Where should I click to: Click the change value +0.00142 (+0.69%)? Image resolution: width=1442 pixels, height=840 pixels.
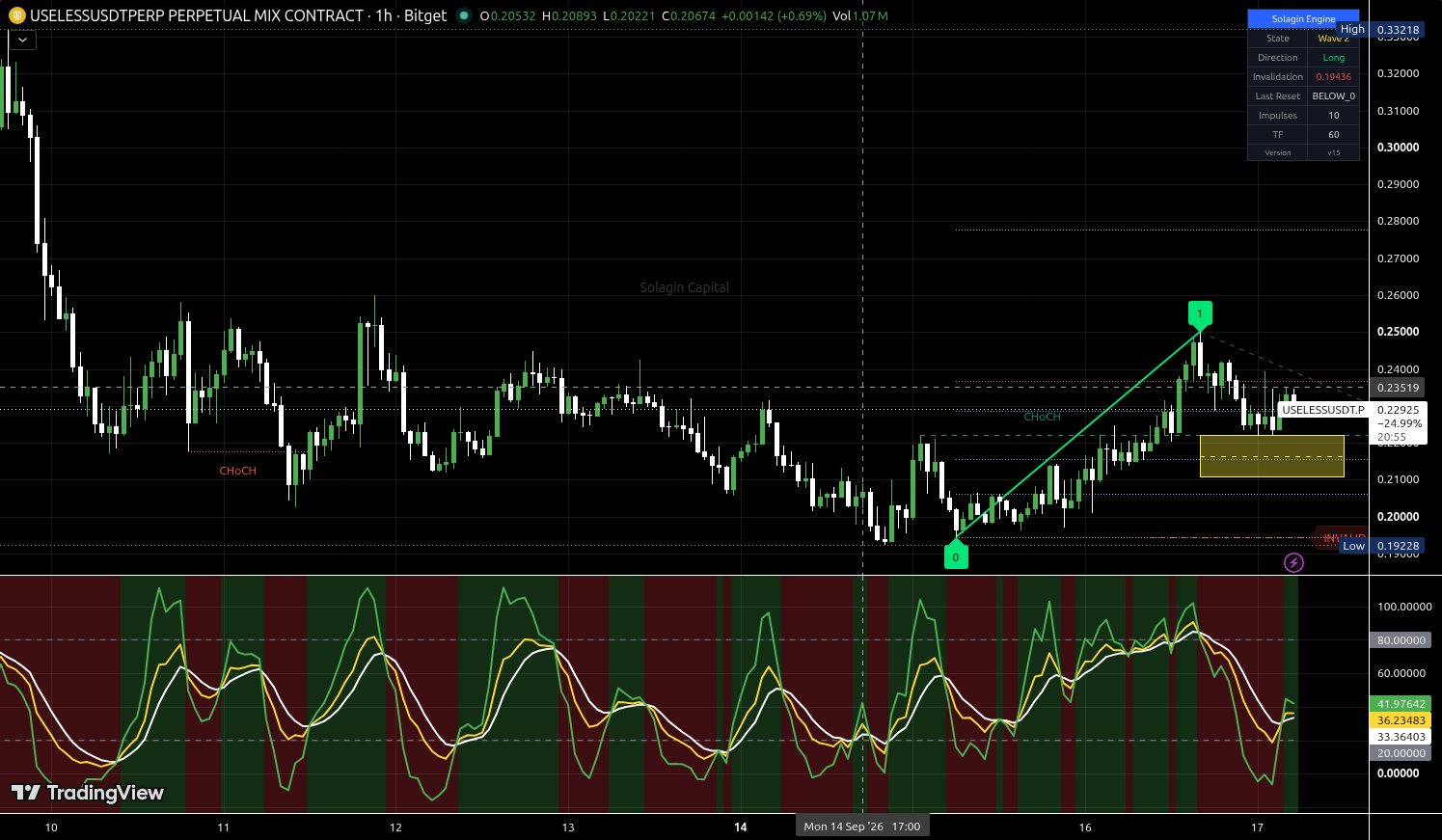pos(774,15)
